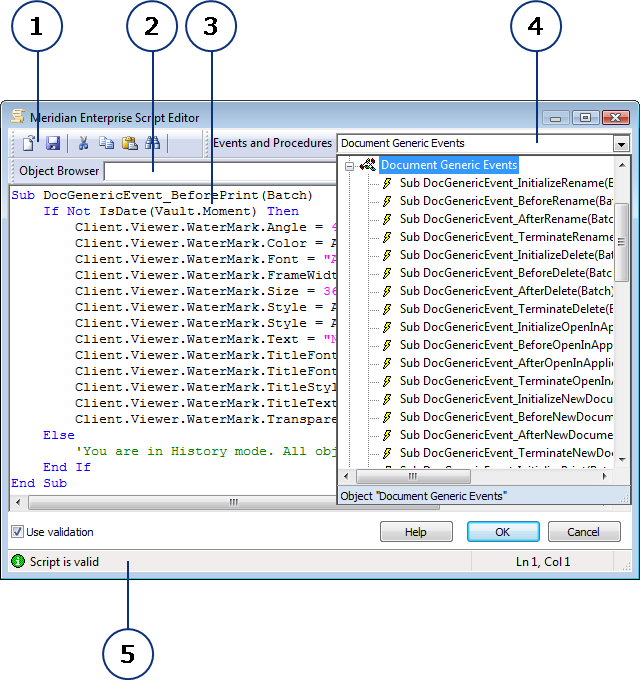Click lightning icon beside DocGenericEvent_BeforeDelete

[387, 273]
